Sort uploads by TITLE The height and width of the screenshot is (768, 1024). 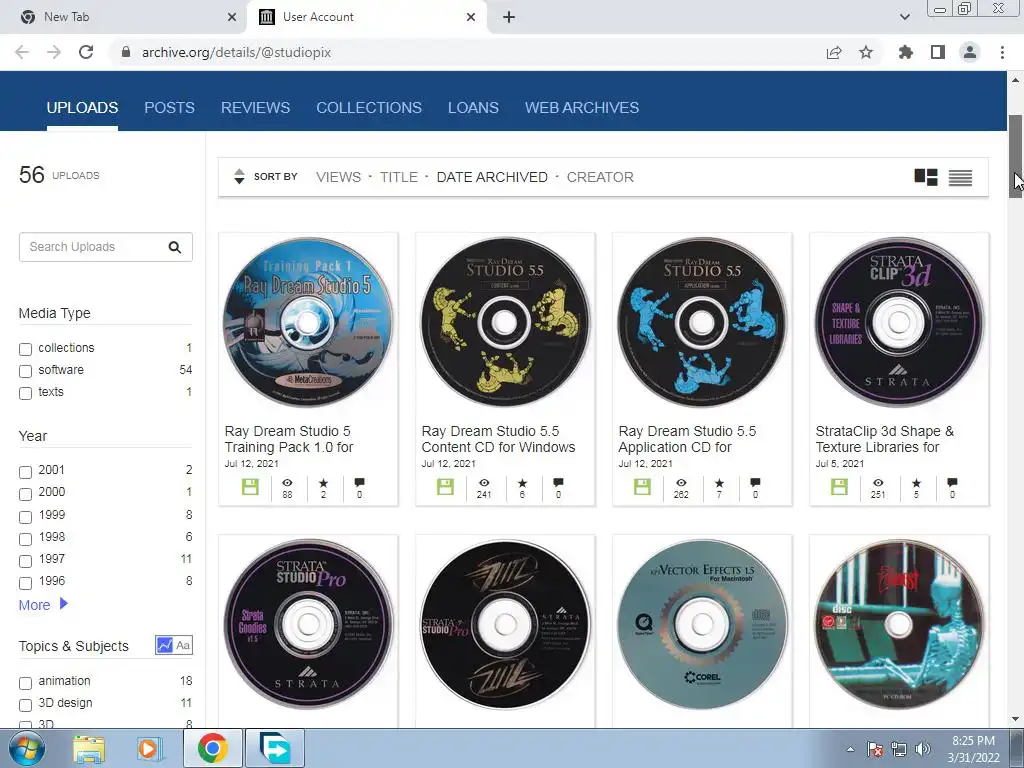(x=399, y=177)
